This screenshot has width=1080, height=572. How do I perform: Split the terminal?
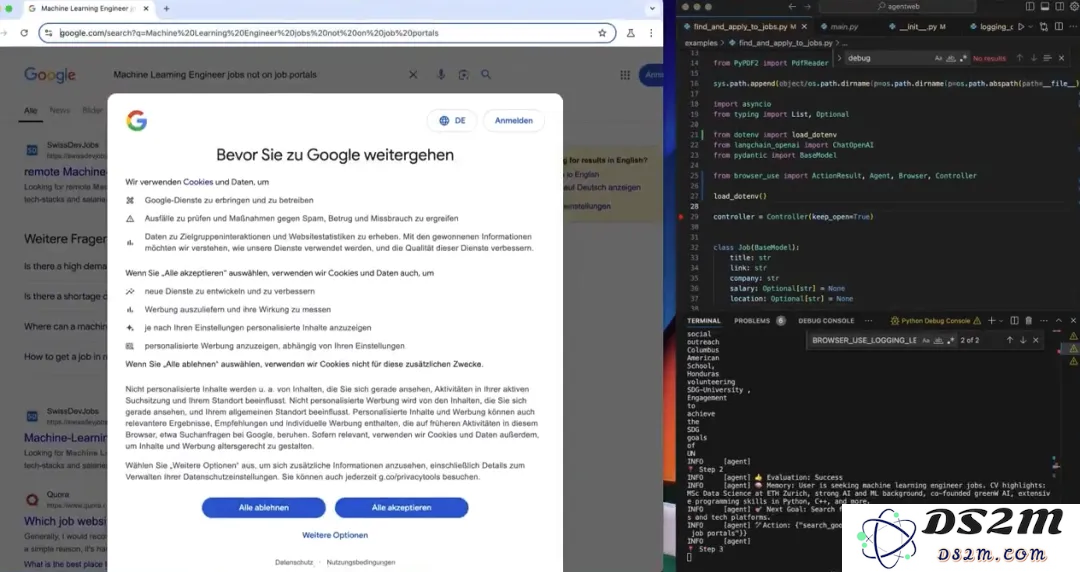pyautogui.click(x=1015, y=320)
